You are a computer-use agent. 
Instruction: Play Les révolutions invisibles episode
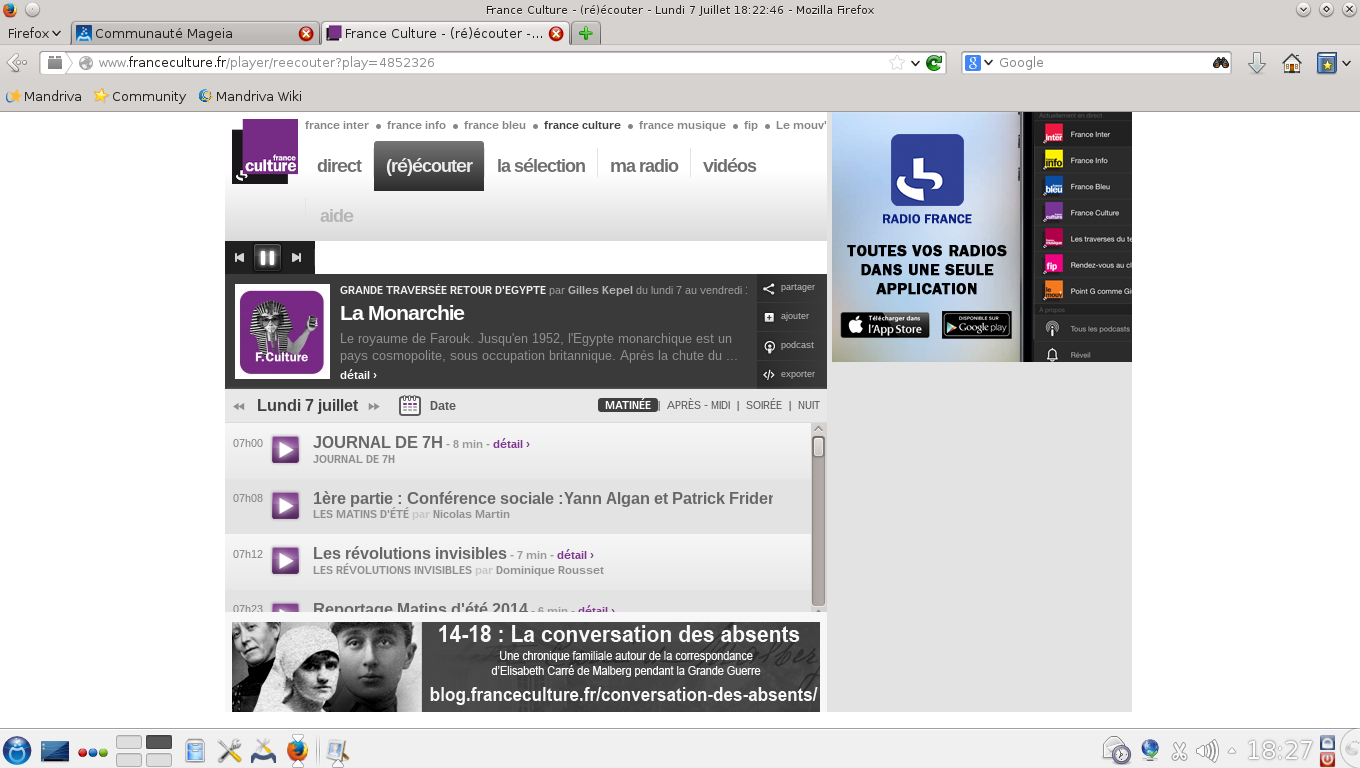pos(286,561)
